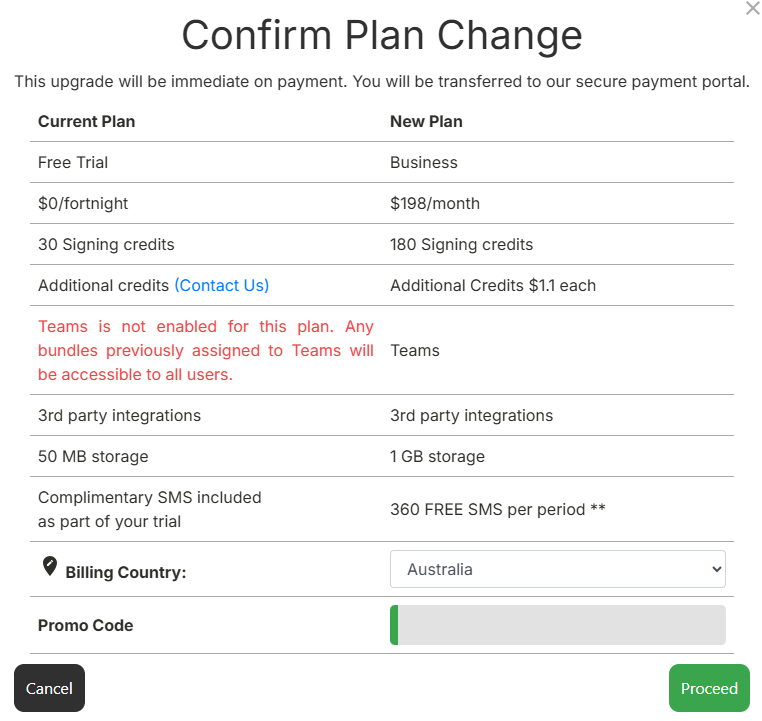Click the $198/month price text

pos(434,203)
